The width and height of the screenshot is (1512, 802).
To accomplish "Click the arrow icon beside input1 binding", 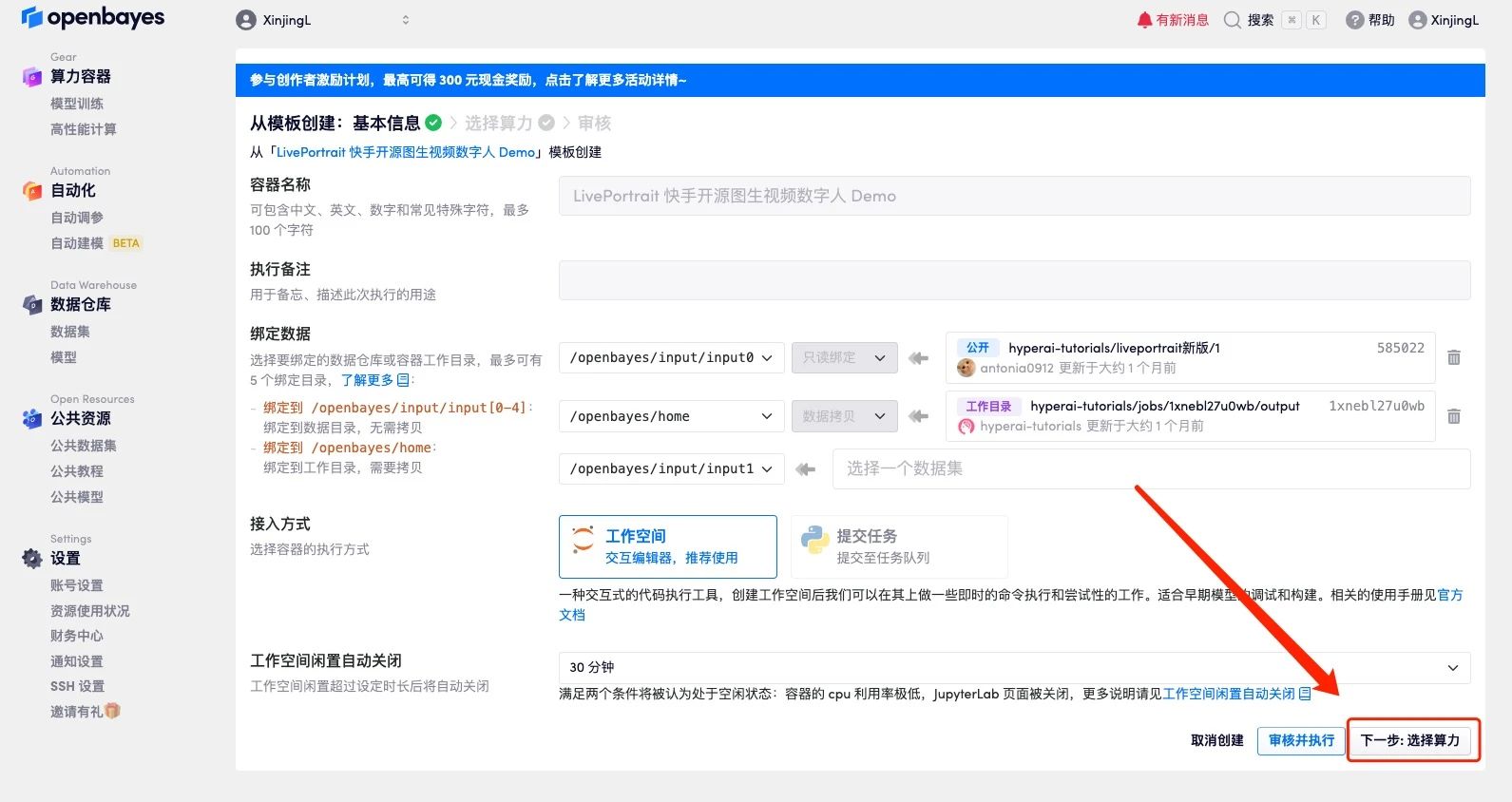I will point(806,469).
